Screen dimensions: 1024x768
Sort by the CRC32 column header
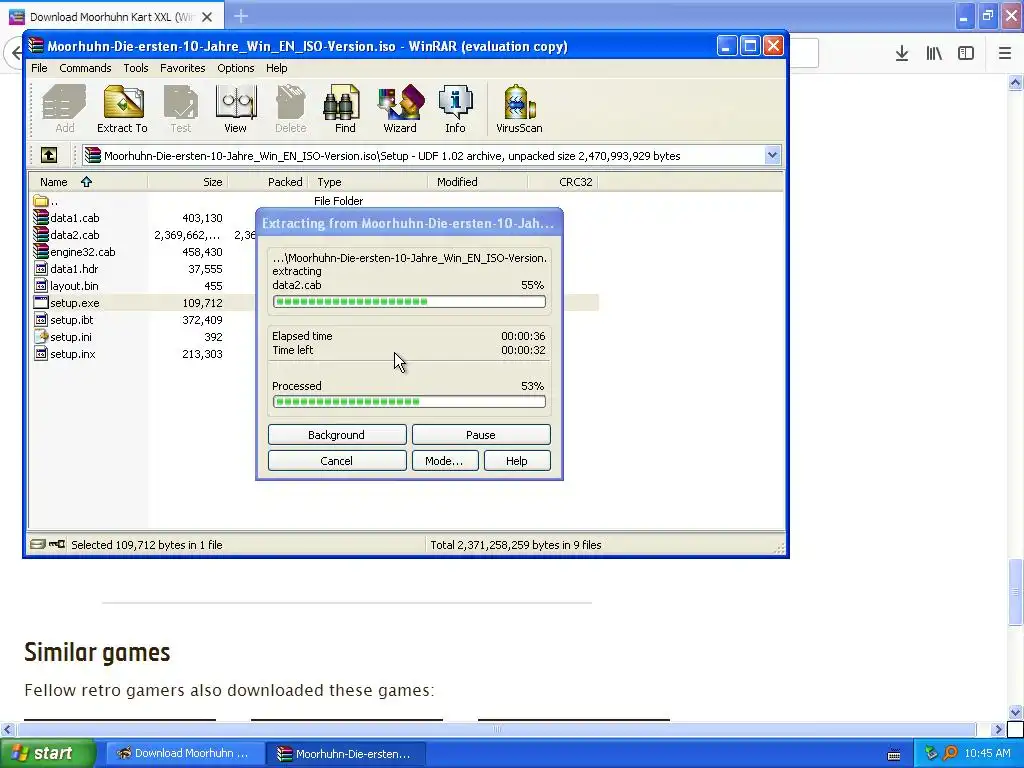[x=563, y=182]
